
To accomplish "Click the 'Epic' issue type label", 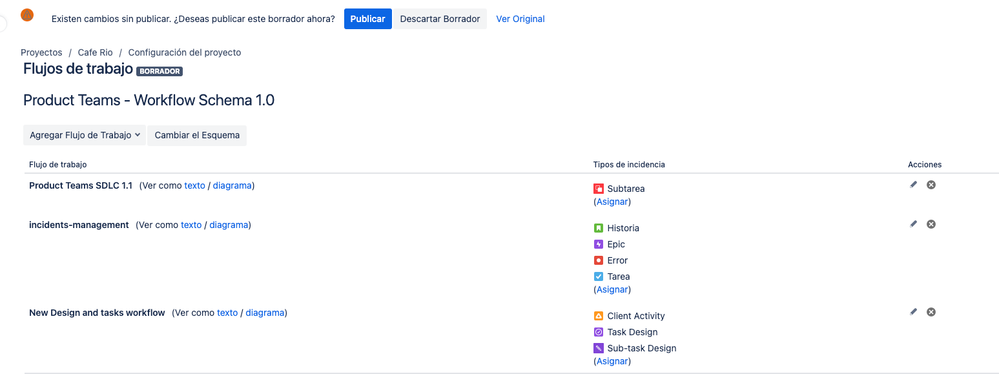I will pos(616,244).
